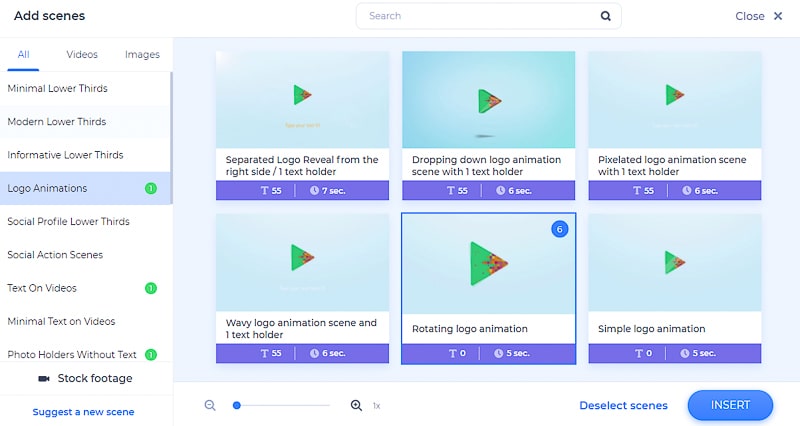
Task: Select the Dropping down logo animation thumbnail
Action: (x=488, y=99)
